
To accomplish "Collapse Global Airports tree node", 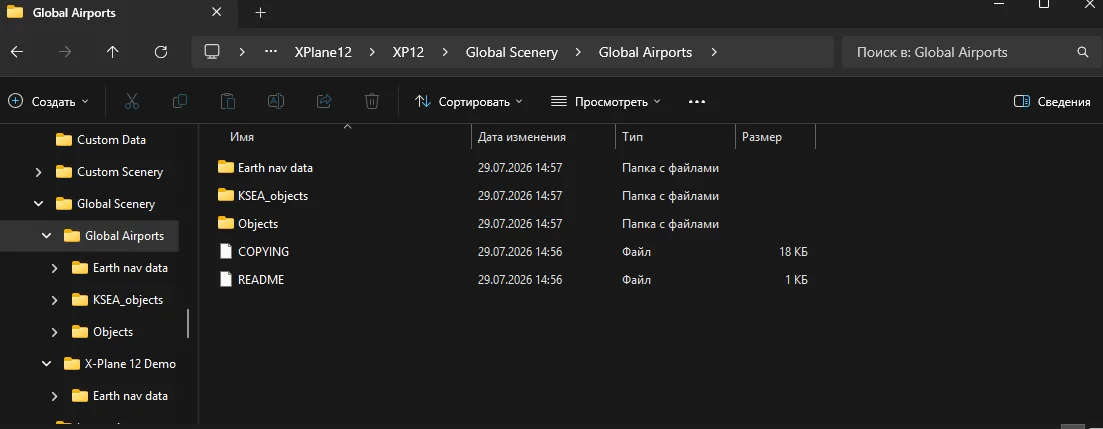I will [46, 236].
